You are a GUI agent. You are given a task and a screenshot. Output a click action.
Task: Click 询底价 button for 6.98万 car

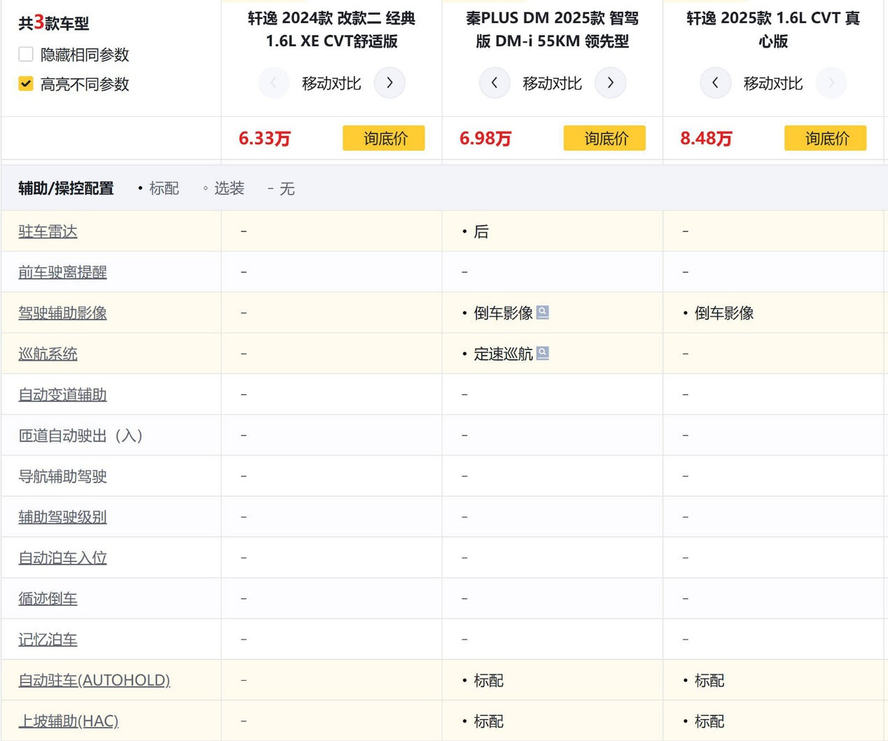(605, 138)
